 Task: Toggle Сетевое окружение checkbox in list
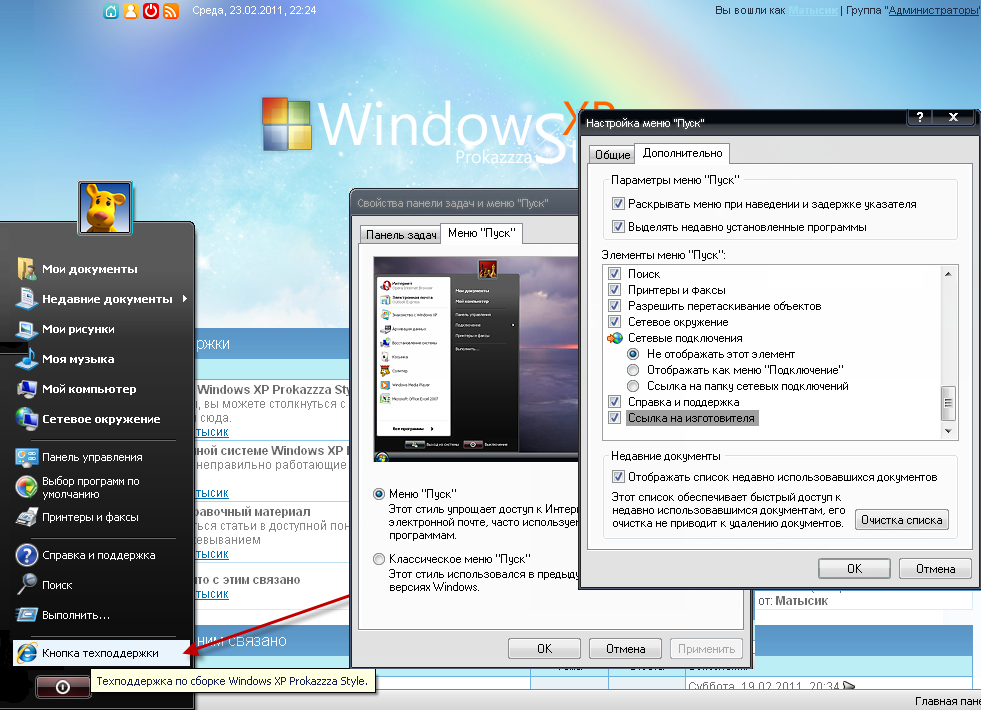(614, 322)
